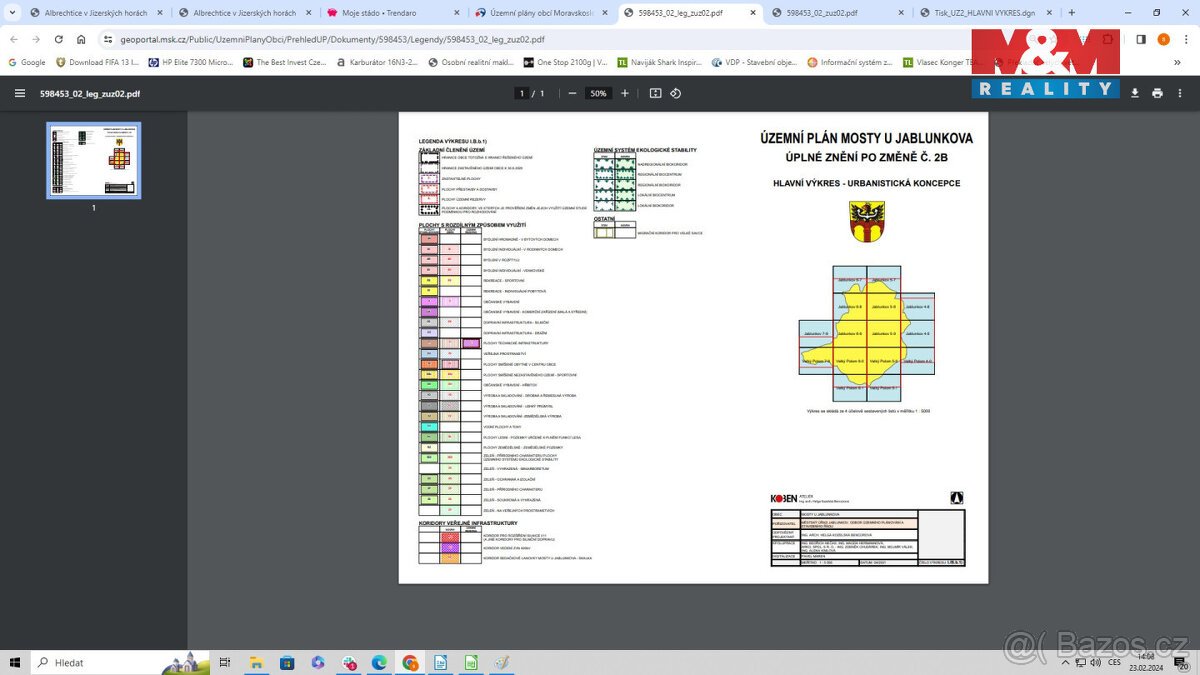The width and height of the screenshot is (1200, 675).
Task: Zoom out the PDF with minus button
Action: (x=572, y=93)
